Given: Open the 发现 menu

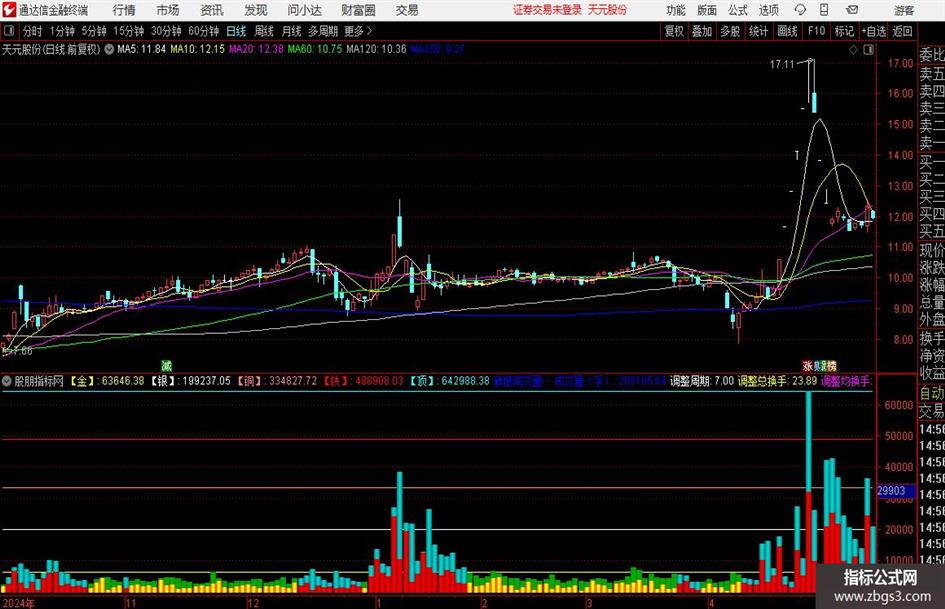Looking at the screenshot, I should click(256, 10).
